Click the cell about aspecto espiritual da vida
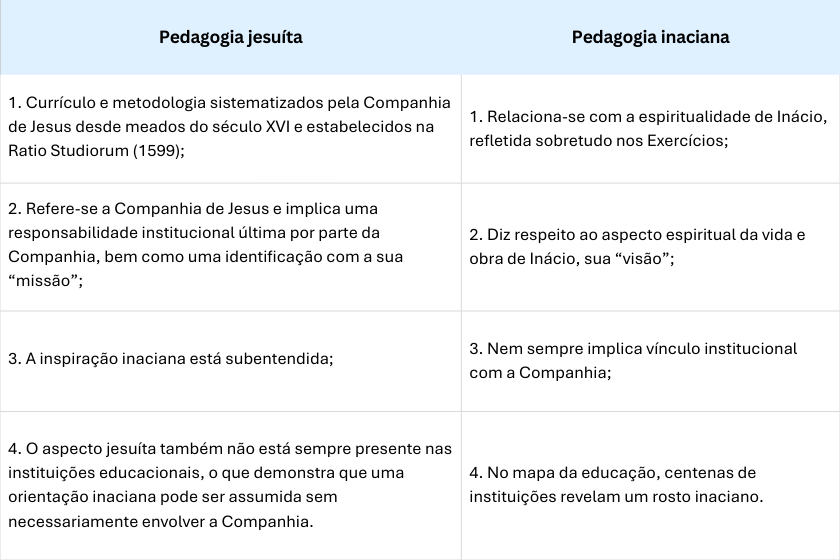840x560 pixels. pos(648,246)
